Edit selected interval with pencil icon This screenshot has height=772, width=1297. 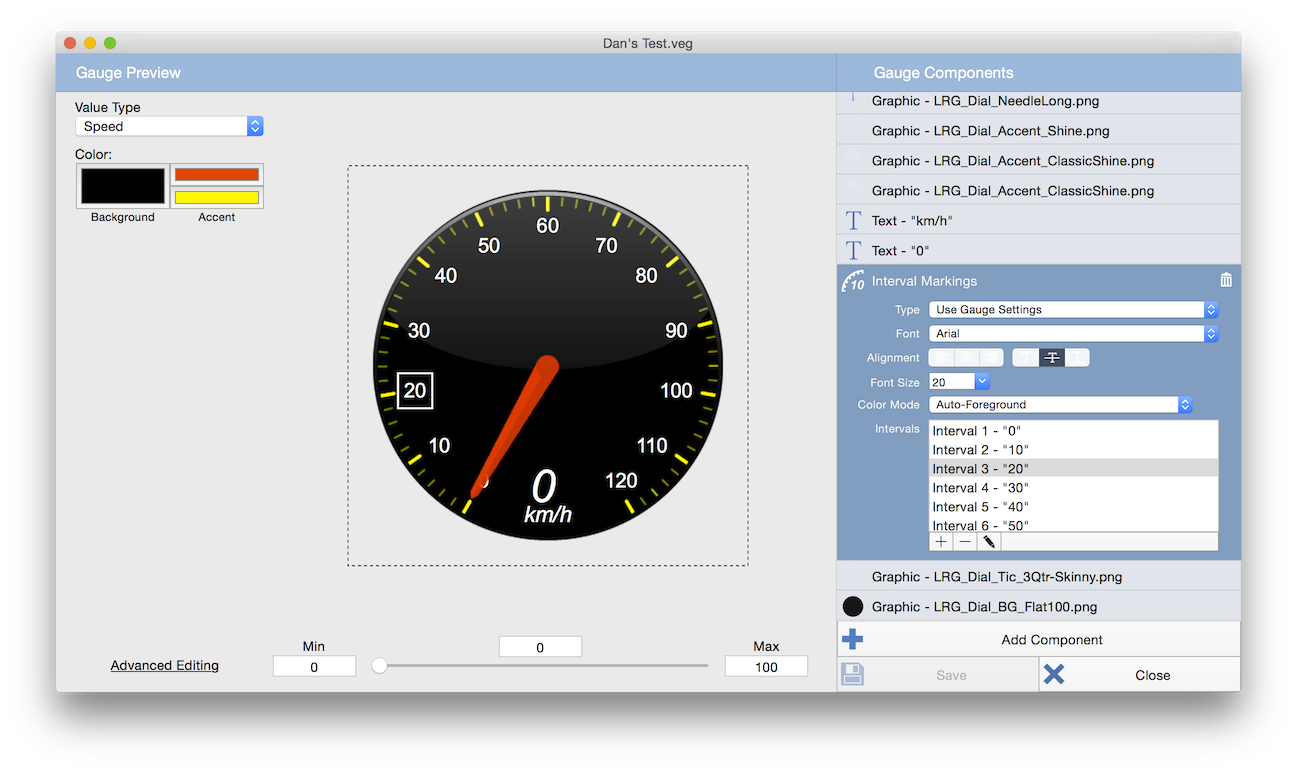(x=989, y=542)
